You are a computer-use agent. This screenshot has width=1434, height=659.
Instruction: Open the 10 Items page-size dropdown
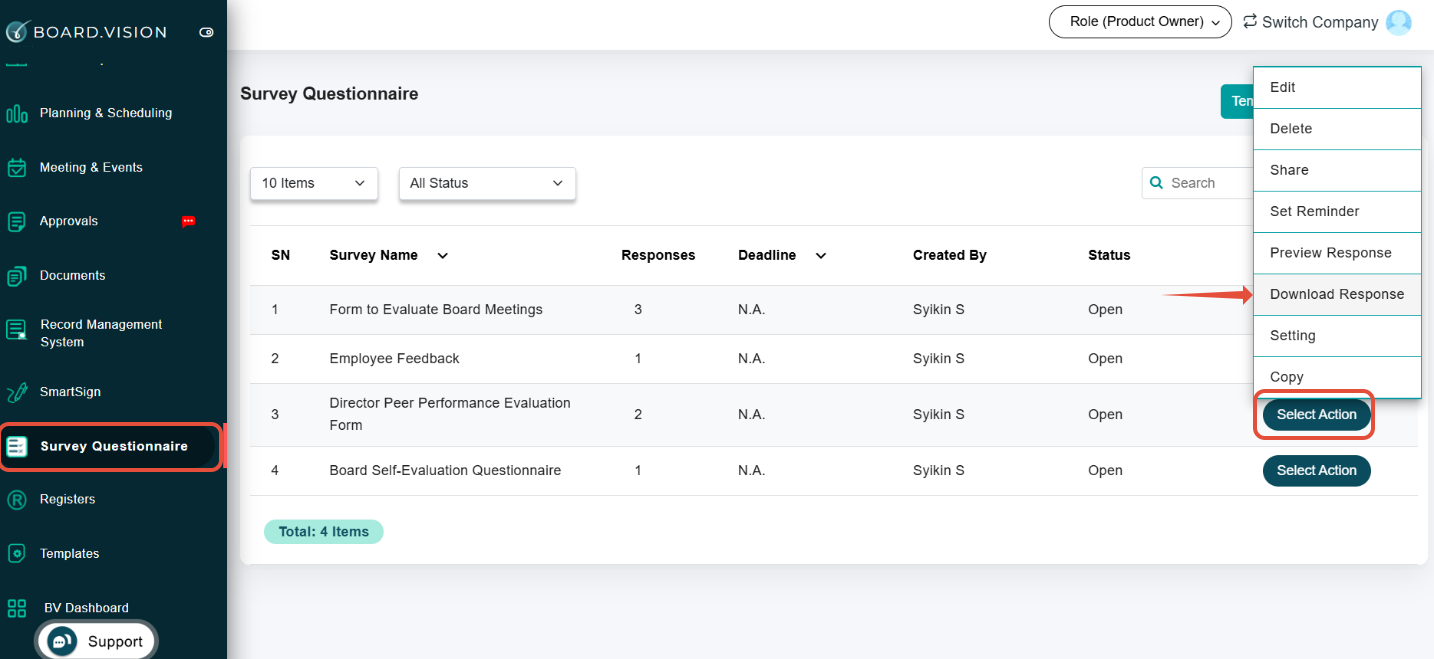point(313,183)
